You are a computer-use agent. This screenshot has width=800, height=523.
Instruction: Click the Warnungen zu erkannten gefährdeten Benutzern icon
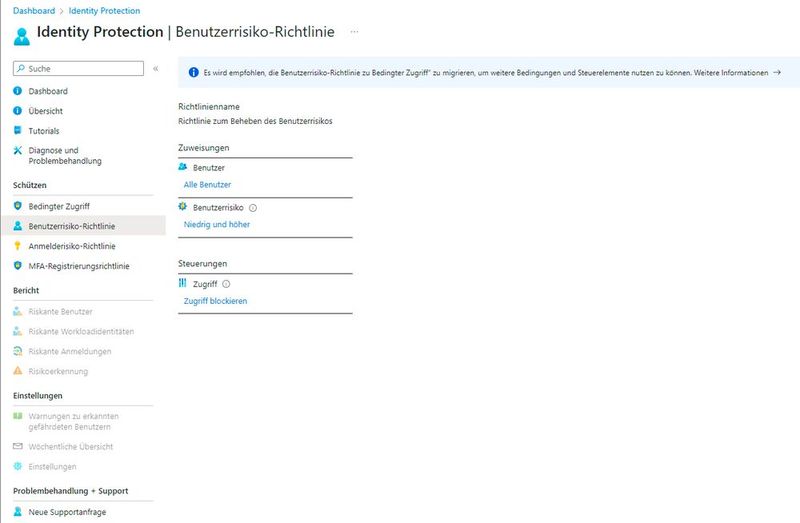(x=17, y=415)
